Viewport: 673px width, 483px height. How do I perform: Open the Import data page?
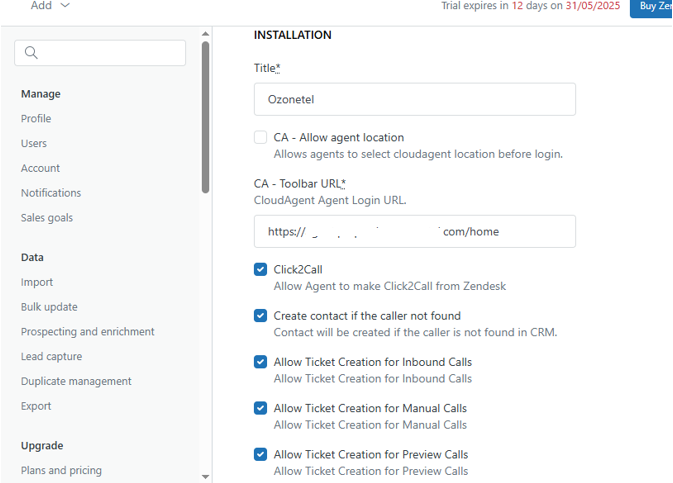pyautogui.click(x=37, y=282)
